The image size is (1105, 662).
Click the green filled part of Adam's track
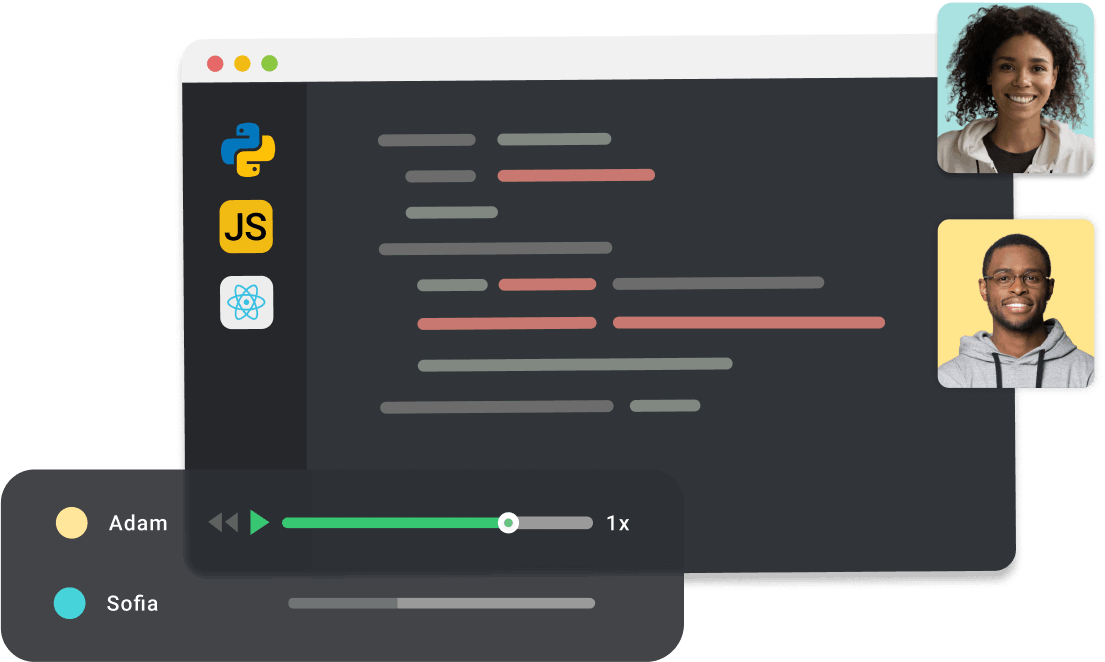pyautogui.click(x=390, y=523)
